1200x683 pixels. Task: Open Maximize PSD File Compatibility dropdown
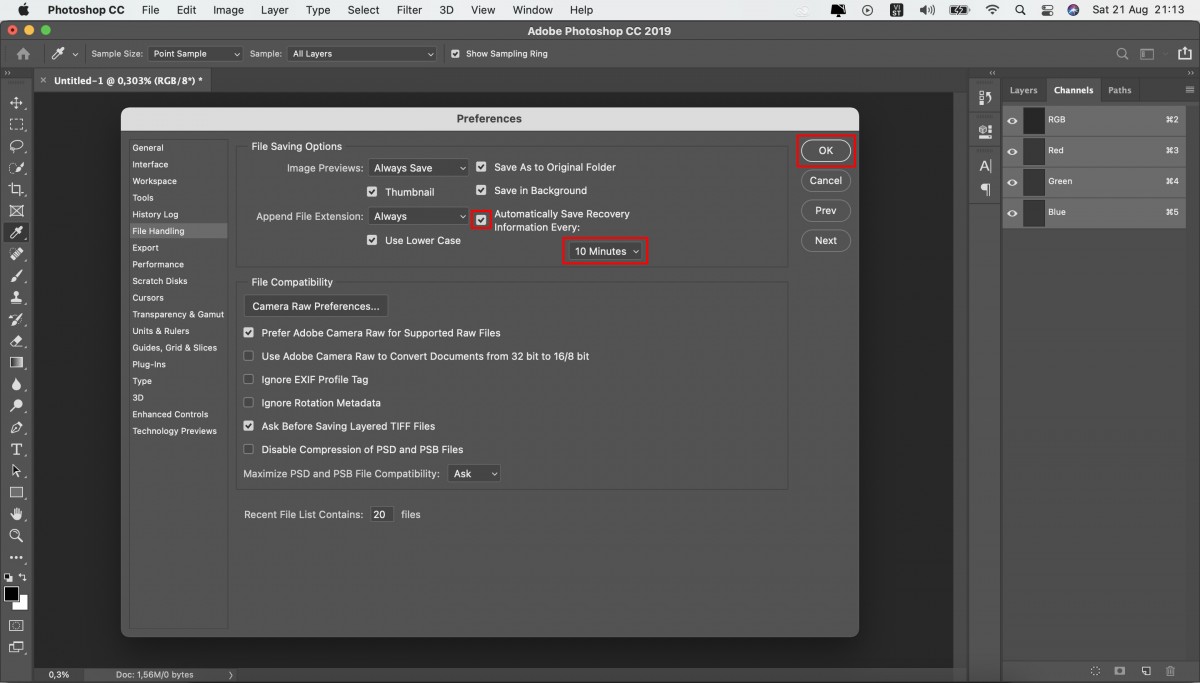(x=473, y=474)
